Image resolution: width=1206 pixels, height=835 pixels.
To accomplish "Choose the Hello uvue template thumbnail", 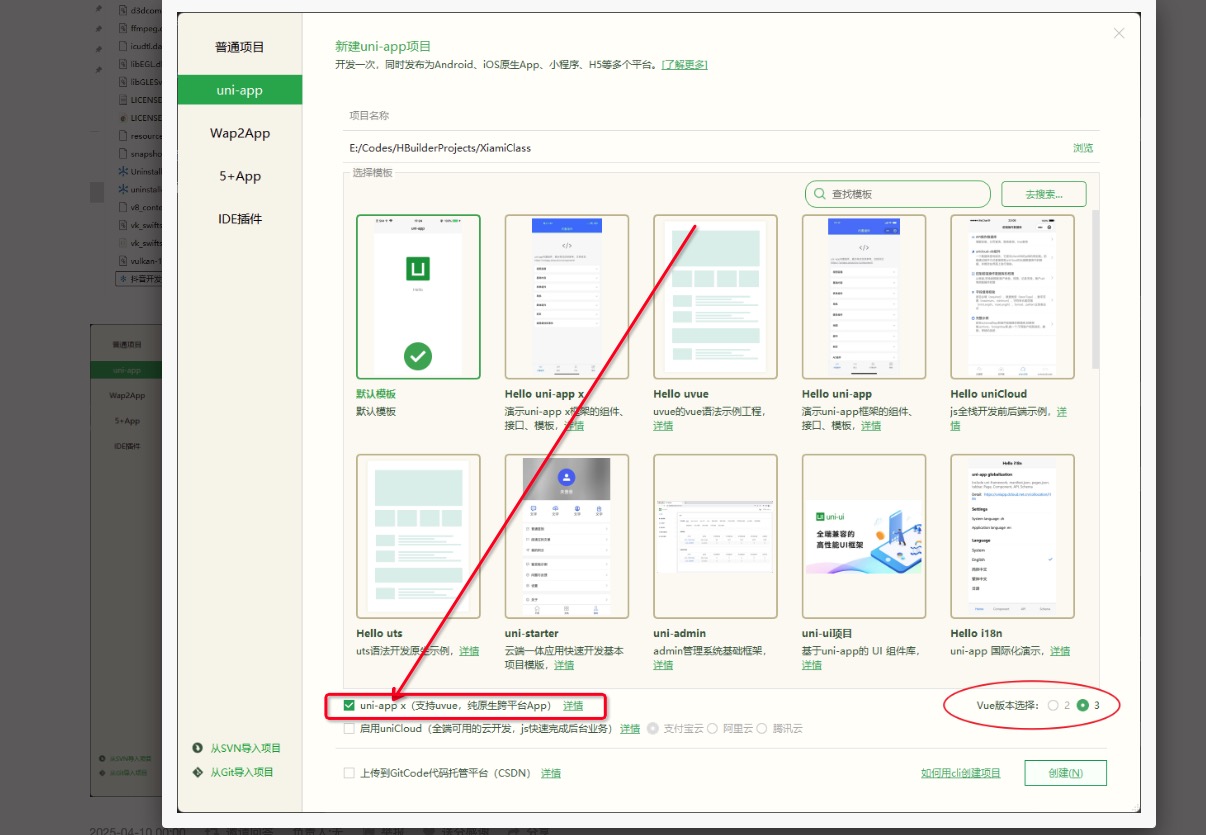I will pyautogui.click(x=716, y=297).
